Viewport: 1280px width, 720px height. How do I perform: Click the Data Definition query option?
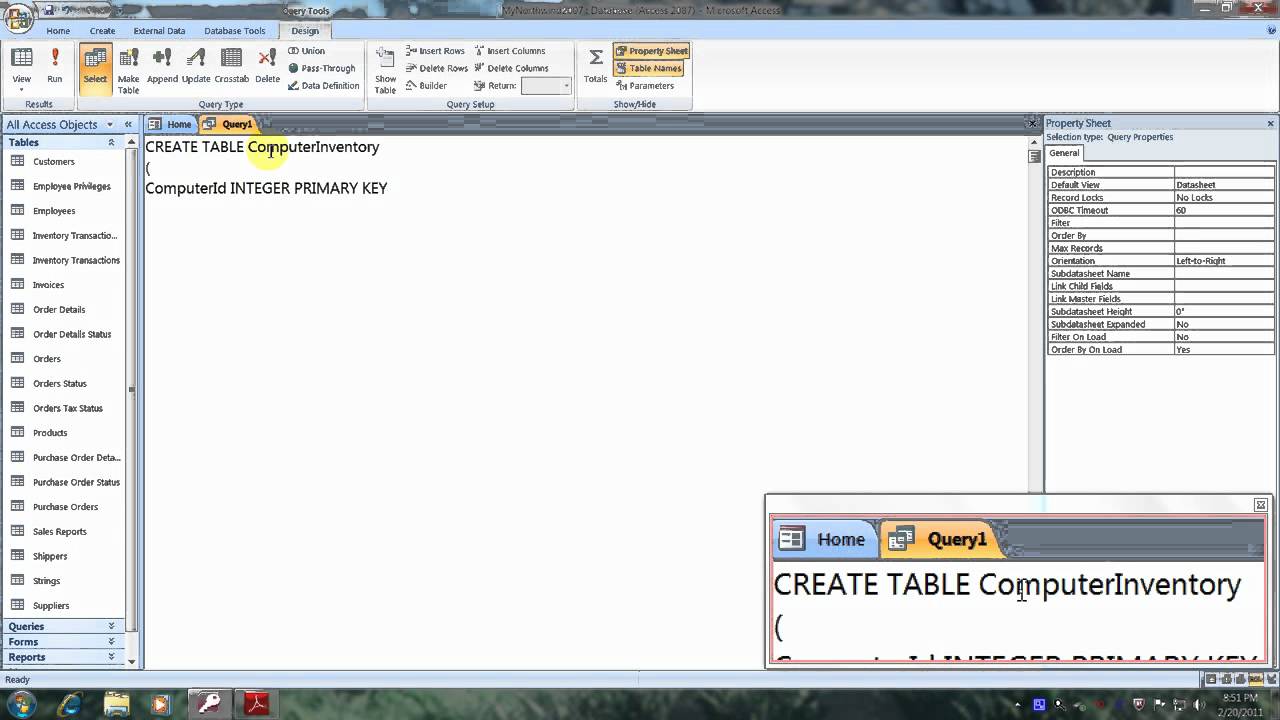(323, 86)
